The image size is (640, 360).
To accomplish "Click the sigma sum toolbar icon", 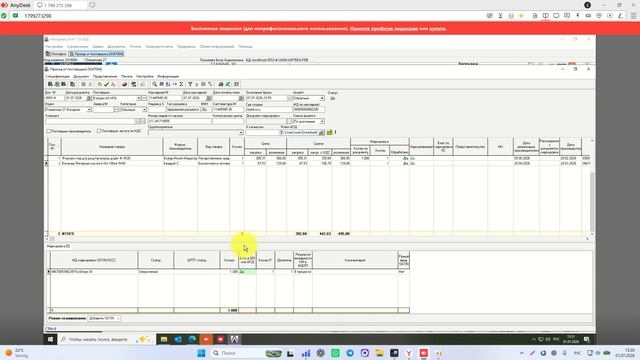I will [181, 84].
